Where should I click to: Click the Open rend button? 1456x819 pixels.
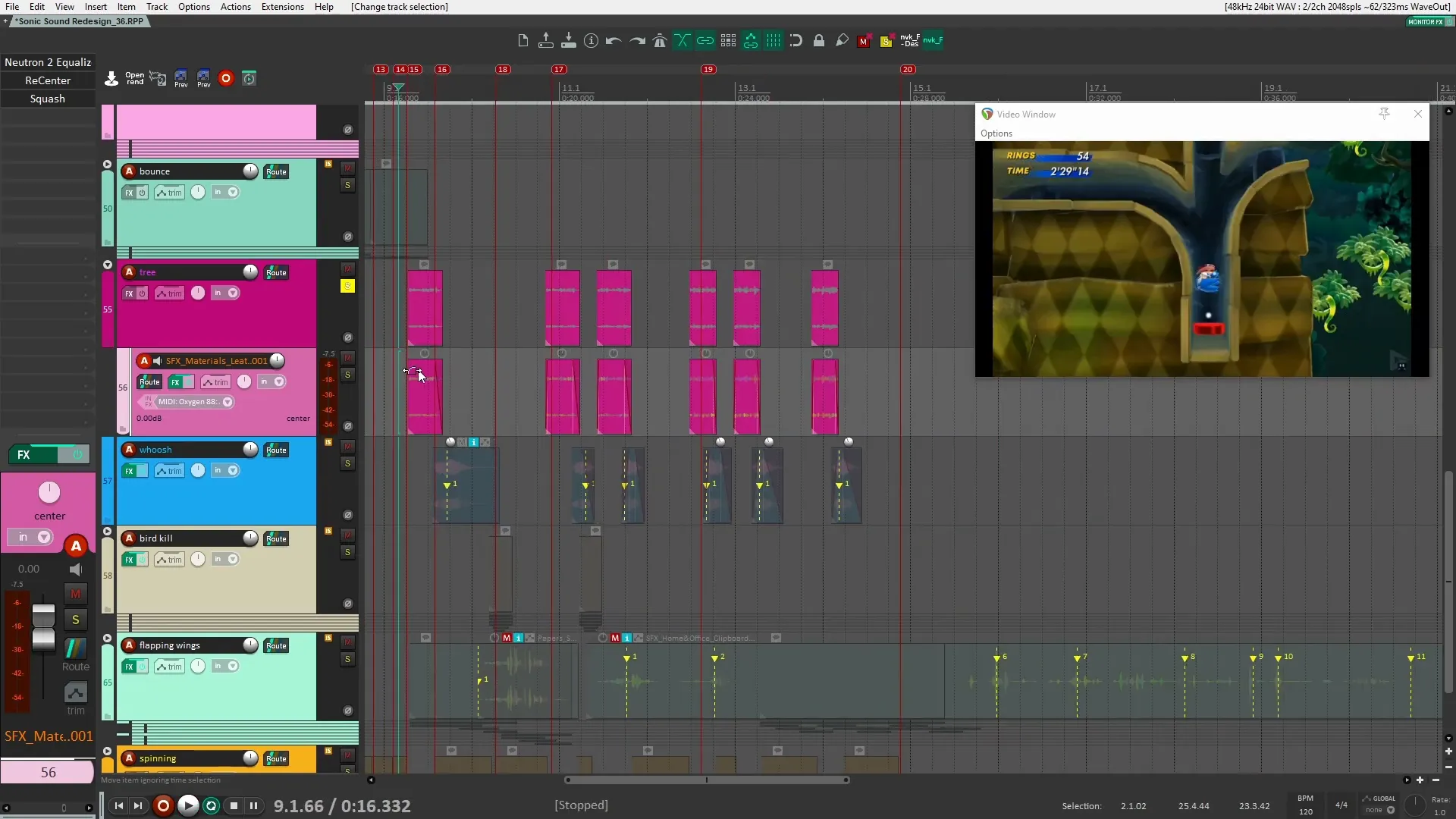click(x=134, y=78)
